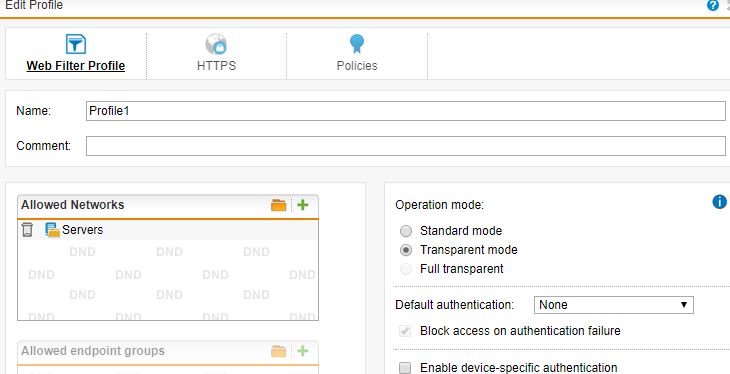Screen dimensions: 730x374
Task: Show Operation mode info icon
Action: 719,202
